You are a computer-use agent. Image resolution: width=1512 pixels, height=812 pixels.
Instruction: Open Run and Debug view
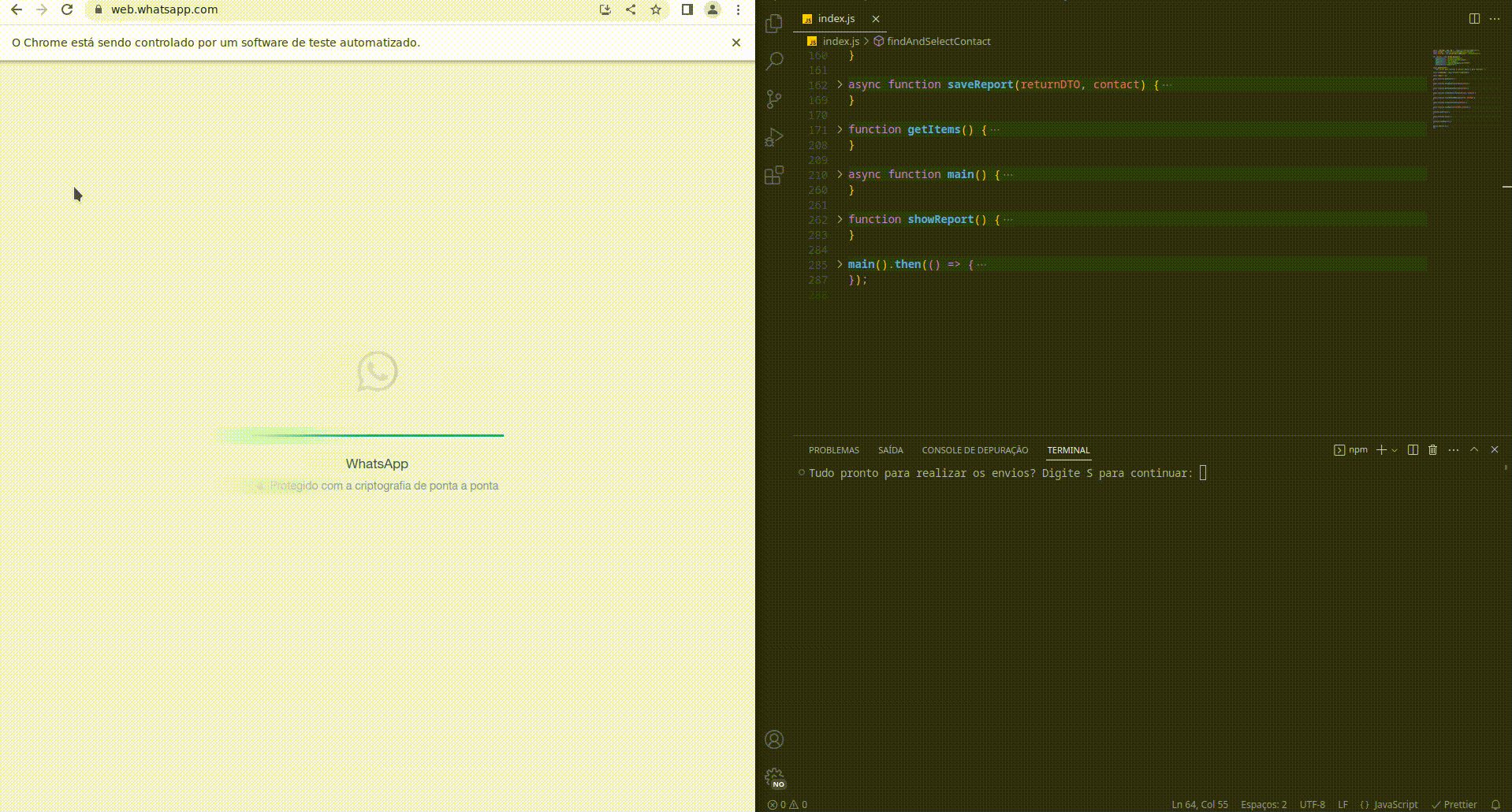click(x=774, y=137)
